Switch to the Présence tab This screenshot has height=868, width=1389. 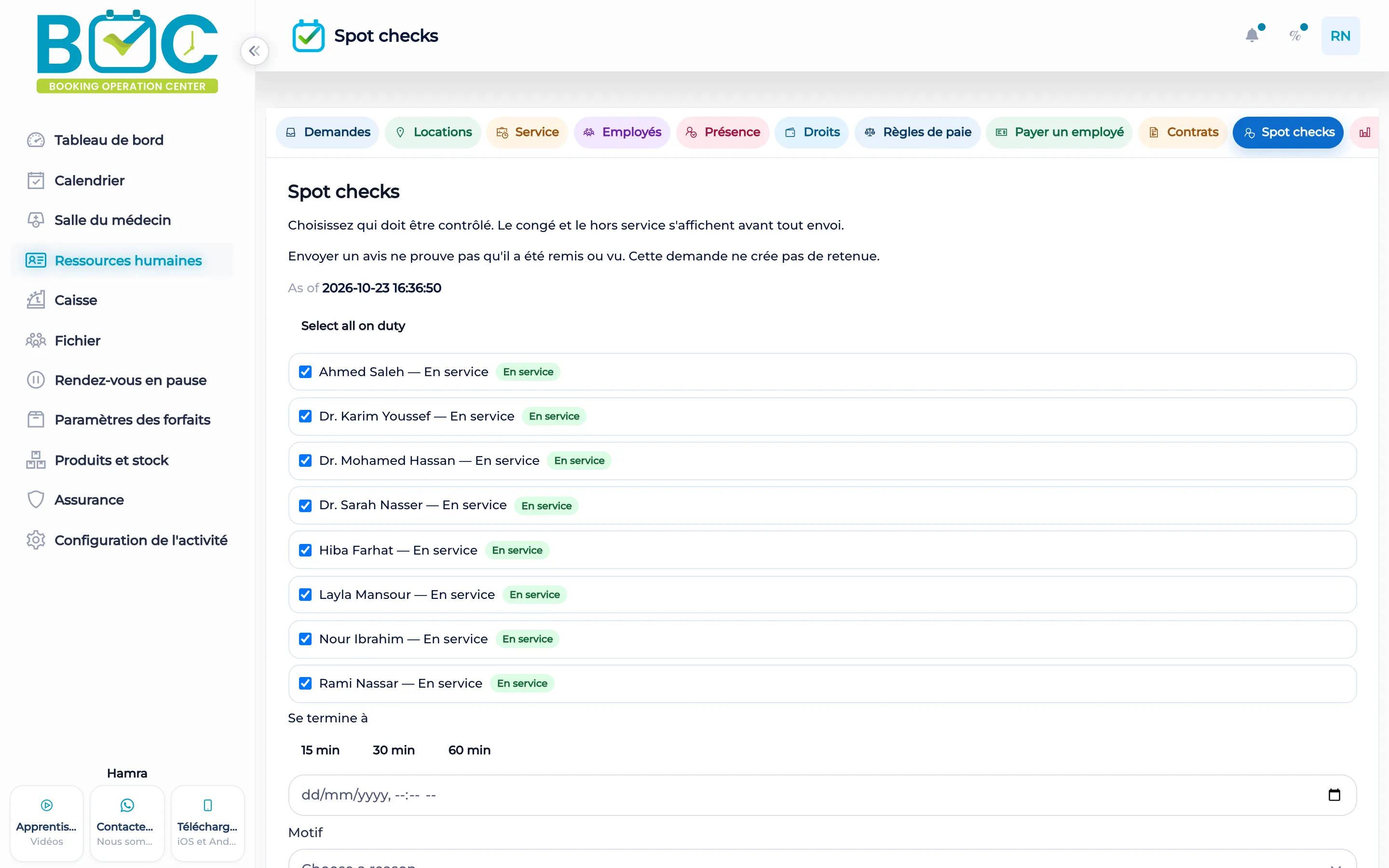click(x=722, y=133)
